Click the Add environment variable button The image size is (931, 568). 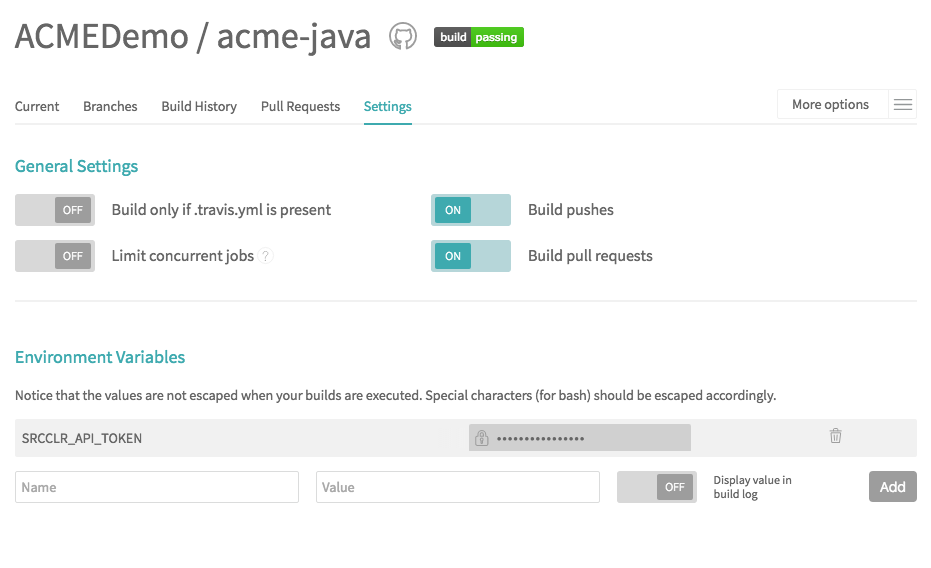892,487
